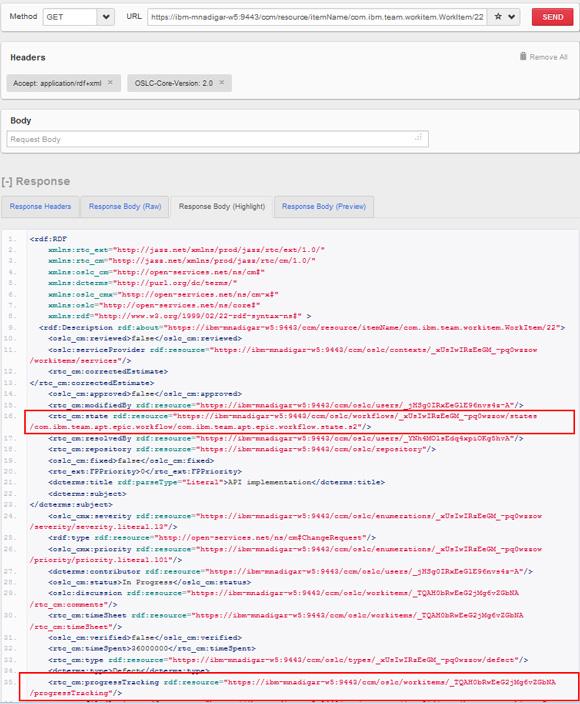
Task: Click the rtc_cm:type defect resource line
Action: [x=288, y=660]
